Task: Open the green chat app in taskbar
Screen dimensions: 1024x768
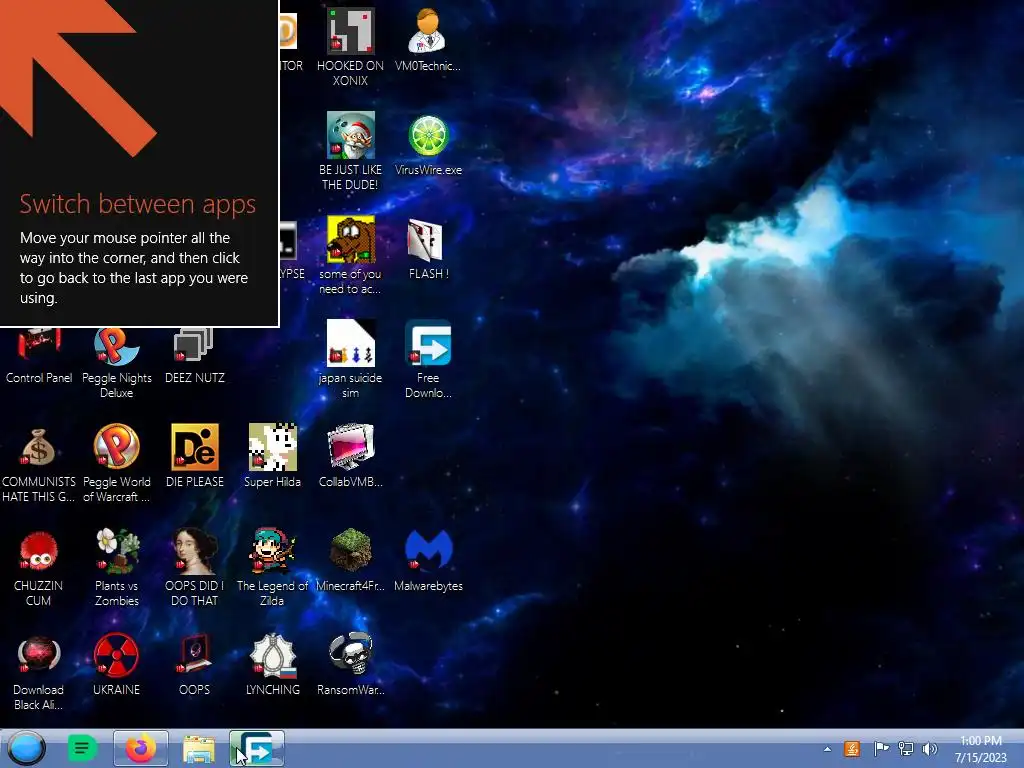Action: click(82, 748)
